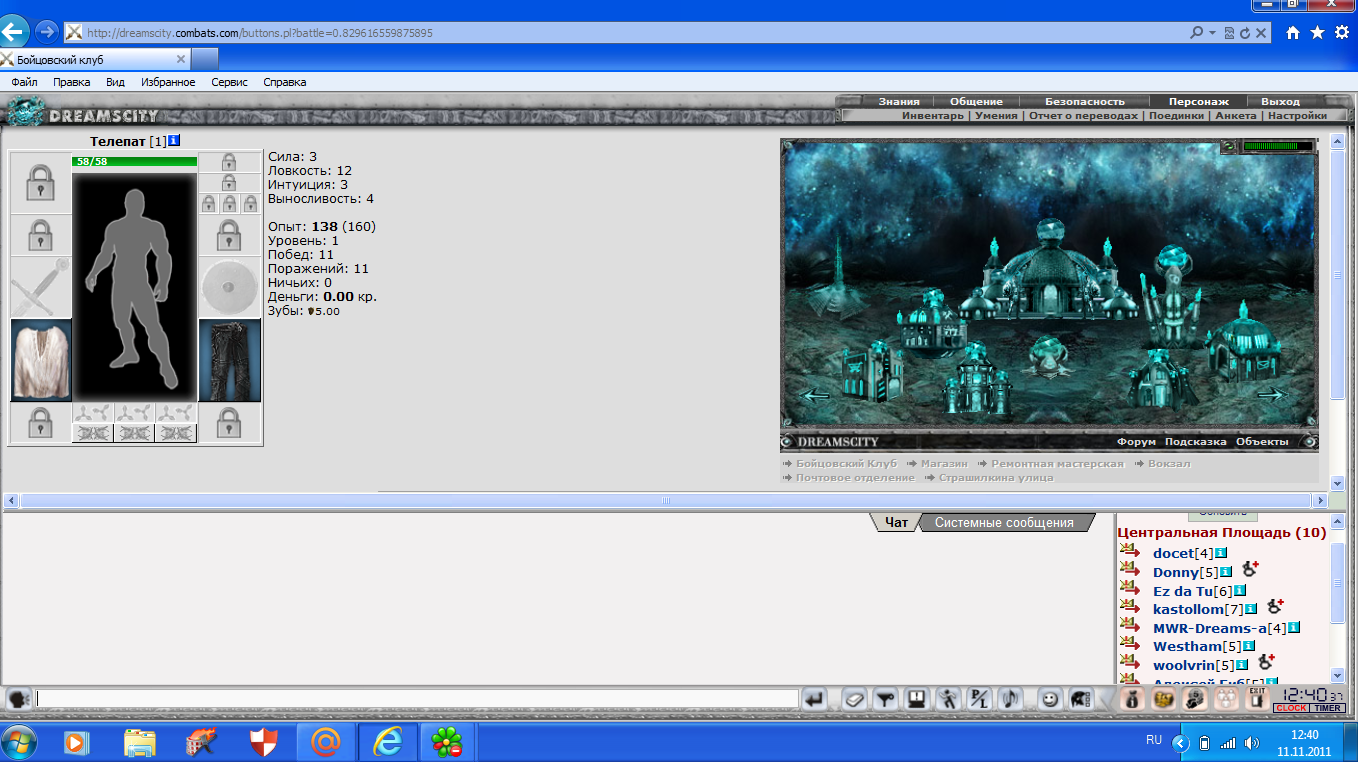1366x768 pixels.
Task: Click the player list scroll down arrow
Action: tap(1338, 676)
